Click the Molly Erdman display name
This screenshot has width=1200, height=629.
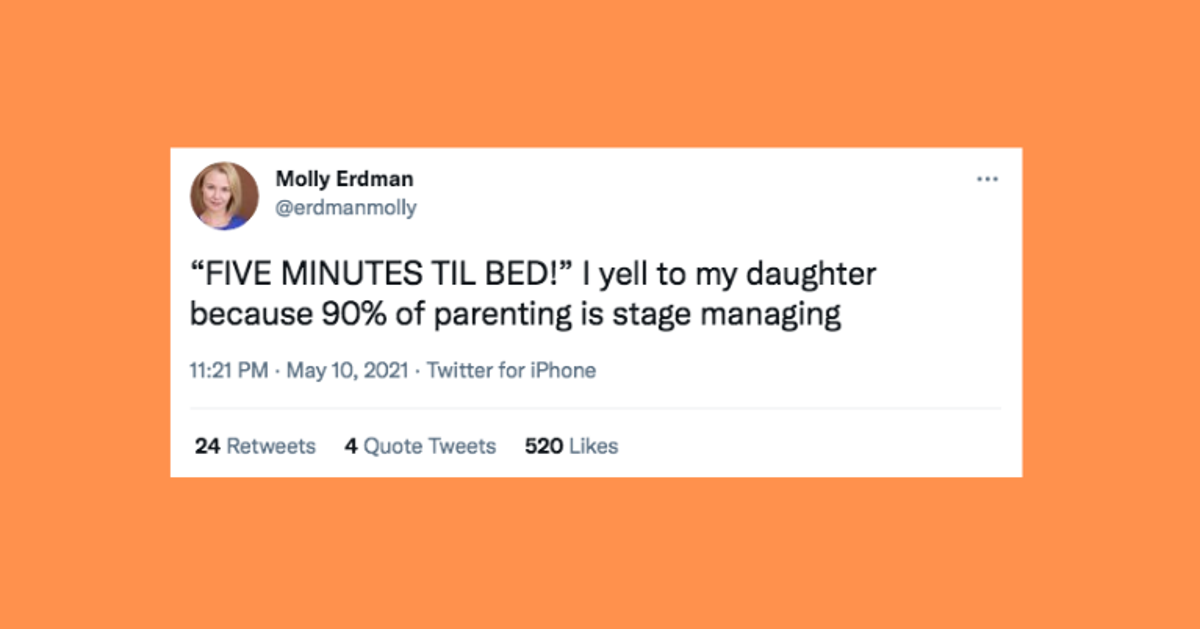click(x=344, y=179)
